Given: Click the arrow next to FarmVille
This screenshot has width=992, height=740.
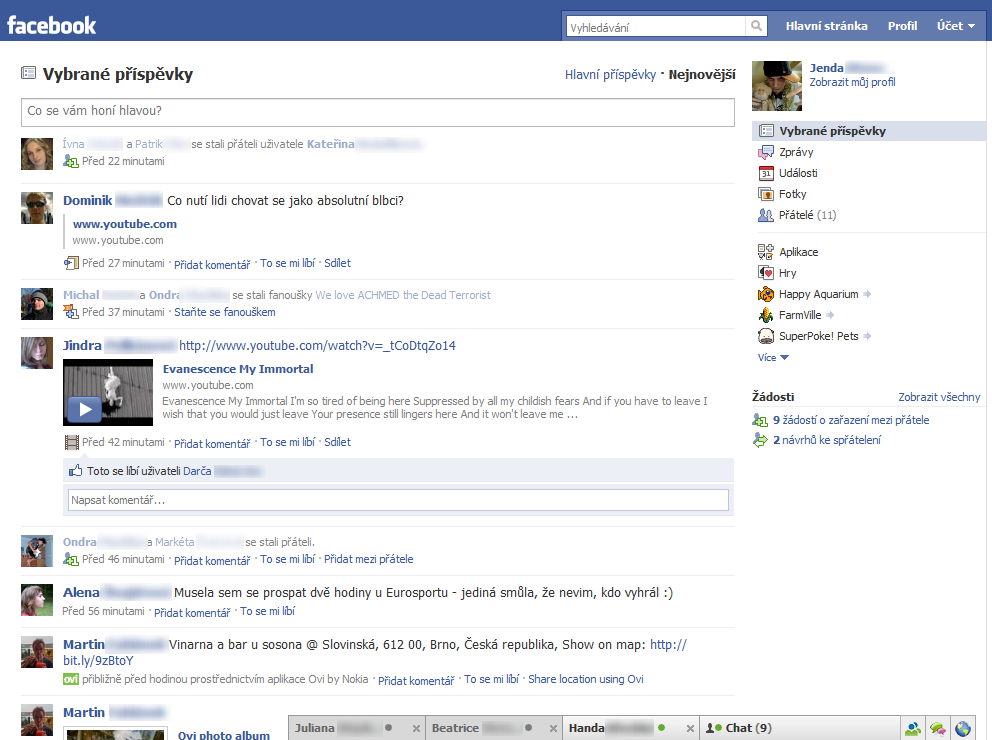Looking at the screenshot, I should click(x=830, y=315).
